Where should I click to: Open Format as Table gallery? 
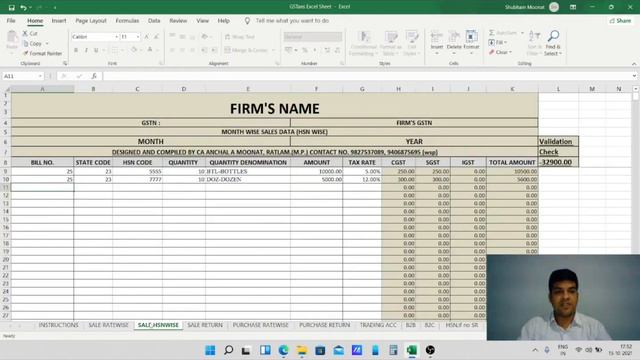pos(391,43)
